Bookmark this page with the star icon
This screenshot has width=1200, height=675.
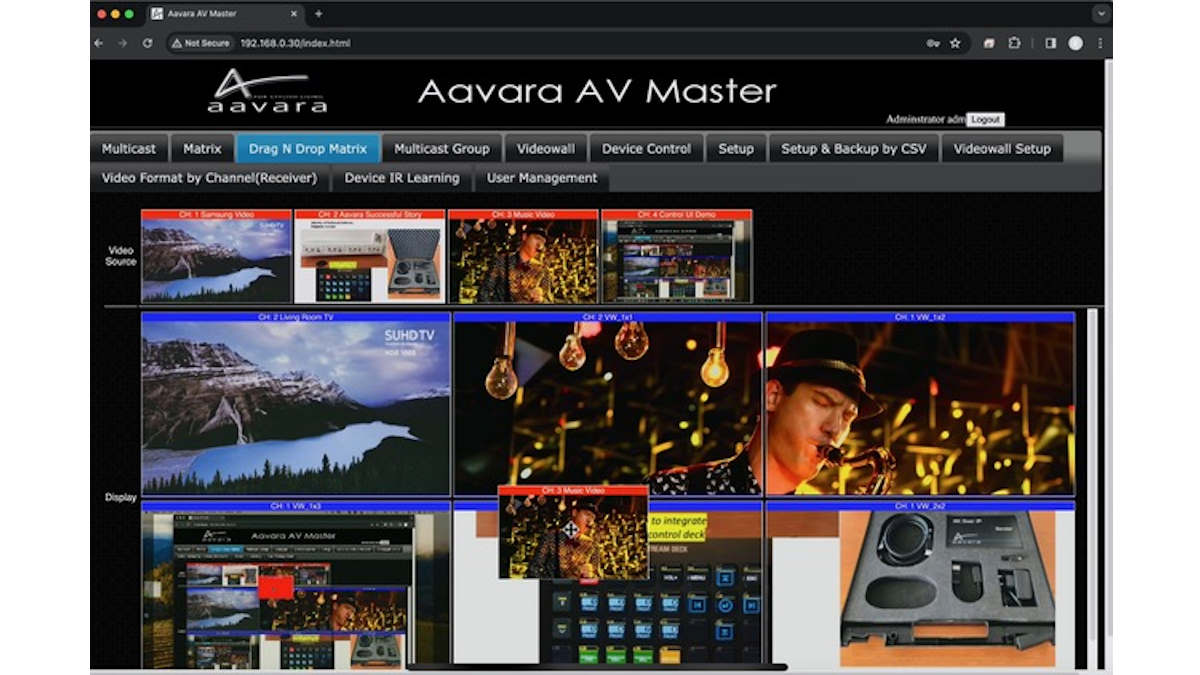tap(955, 43)
